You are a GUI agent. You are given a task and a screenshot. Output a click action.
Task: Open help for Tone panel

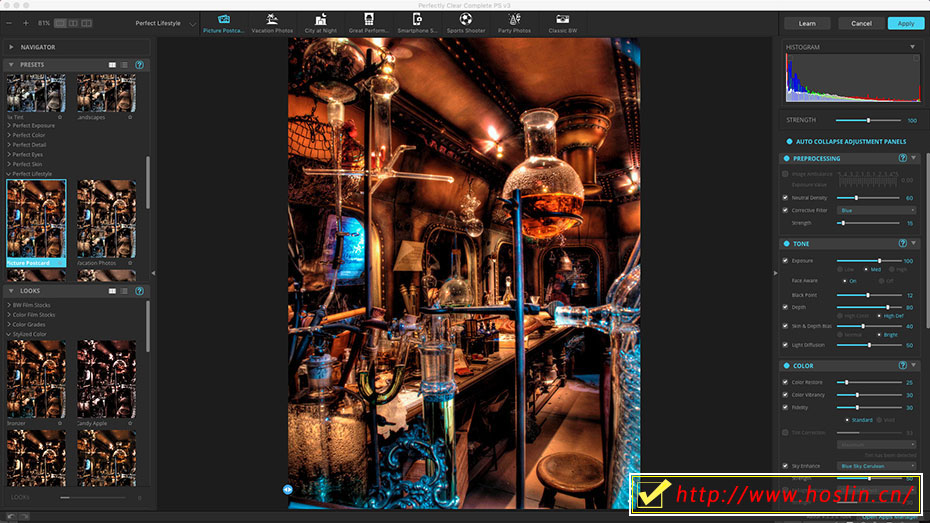point(902,243)
